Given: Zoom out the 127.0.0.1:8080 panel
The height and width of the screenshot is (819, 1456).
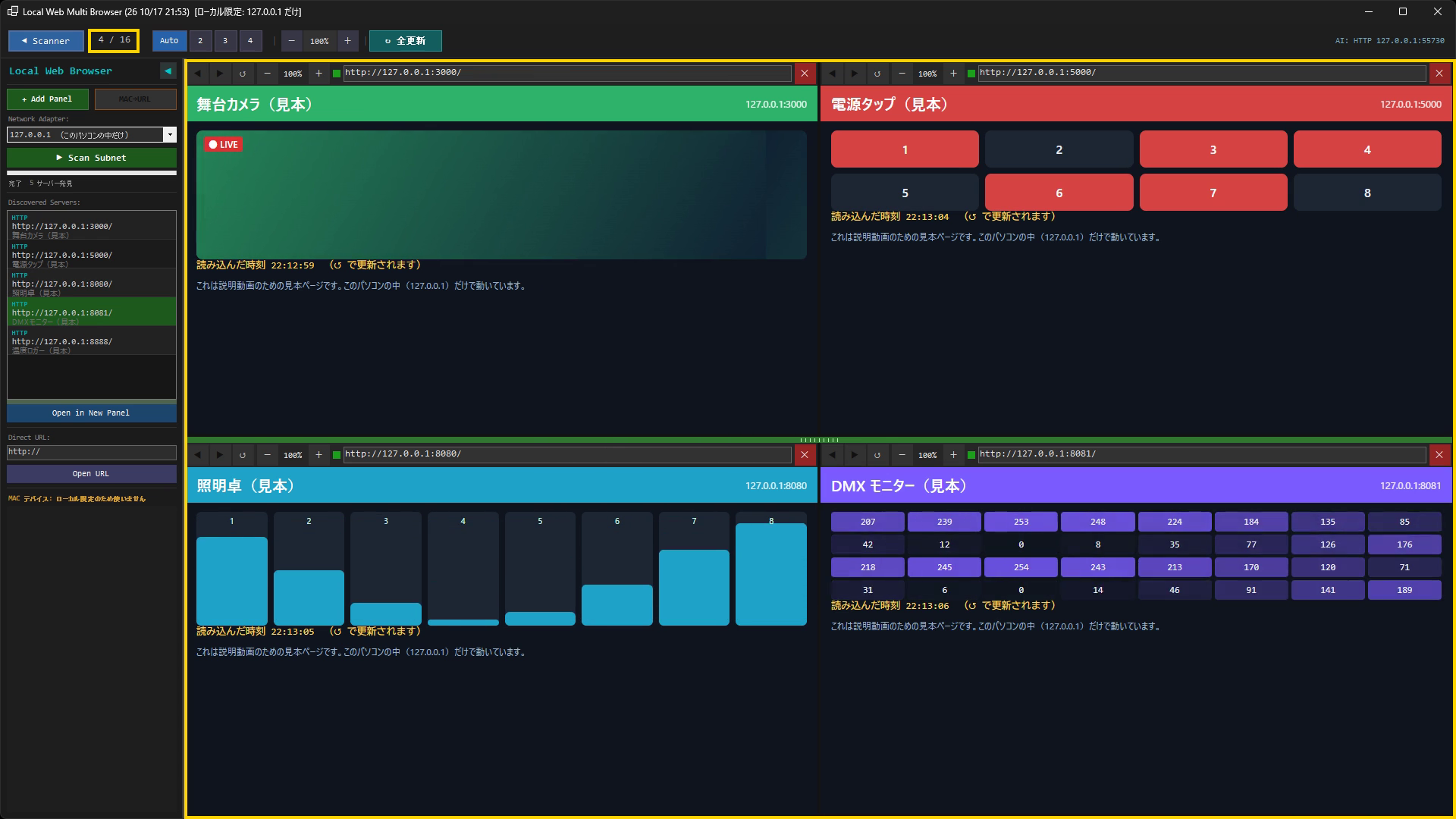Looking at the screenshot, I should (267, 455).
